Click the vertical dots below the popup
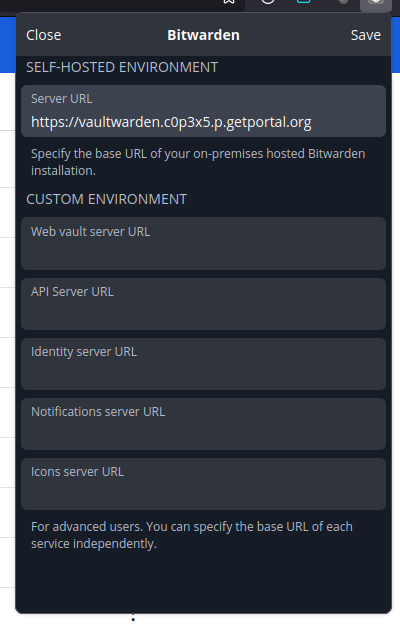Image resolution: width=400 pixels, height=628 pixels. [133, 618]
